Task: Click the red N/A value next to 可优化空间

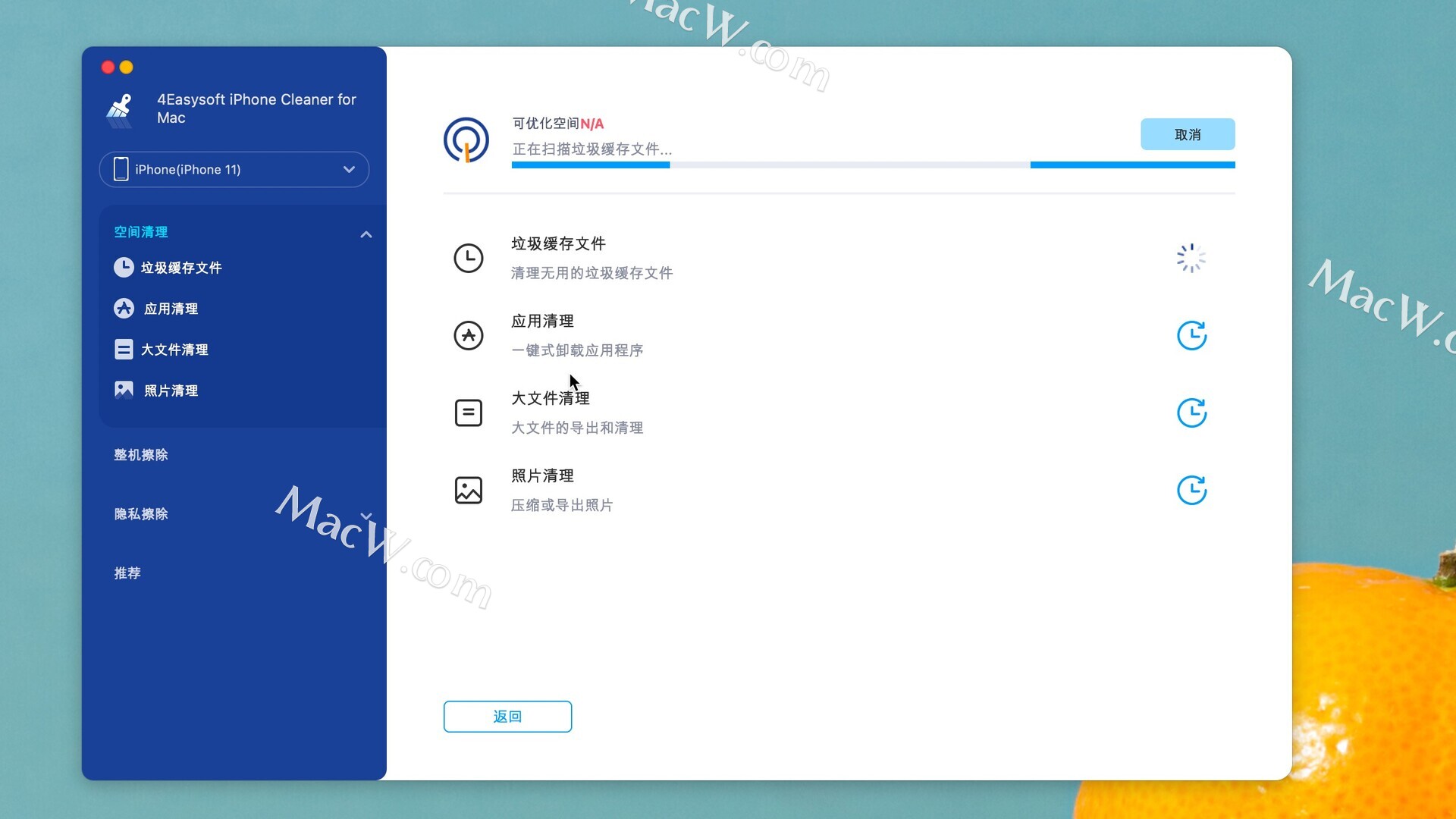Action: point(592,124)
